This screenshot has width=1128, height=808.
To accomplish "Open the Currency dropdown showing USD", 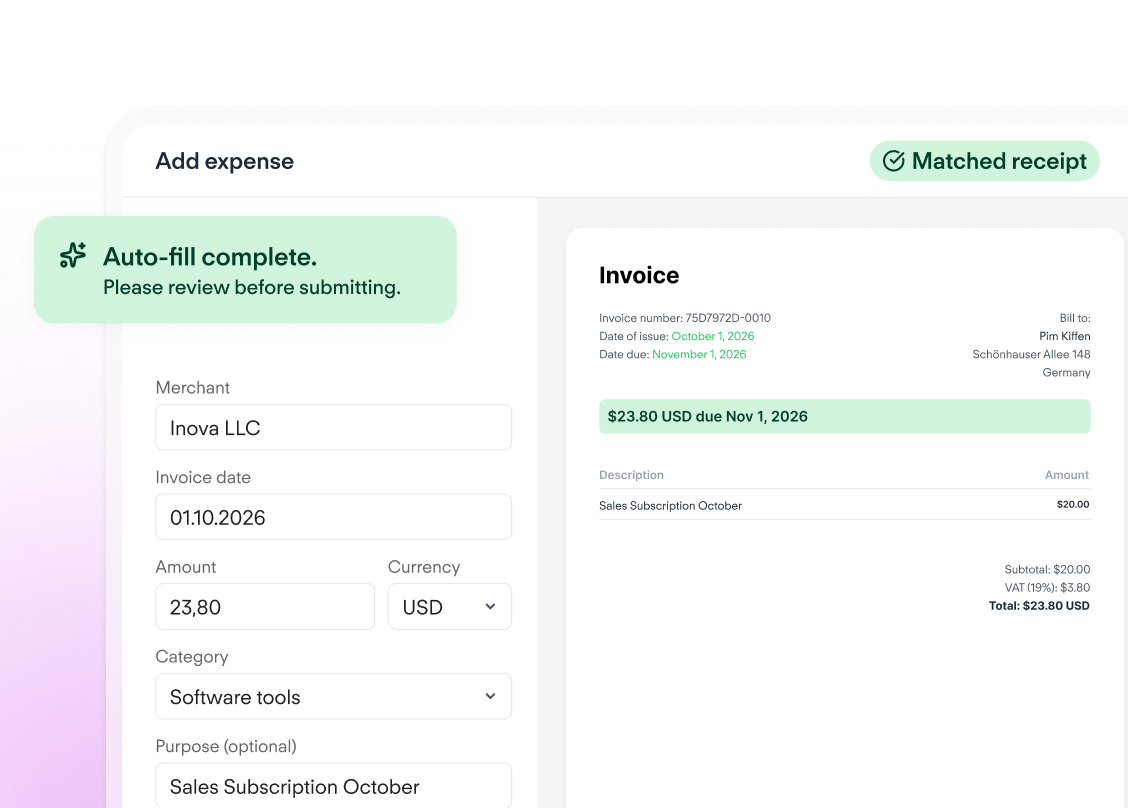I will coord(450,607).
